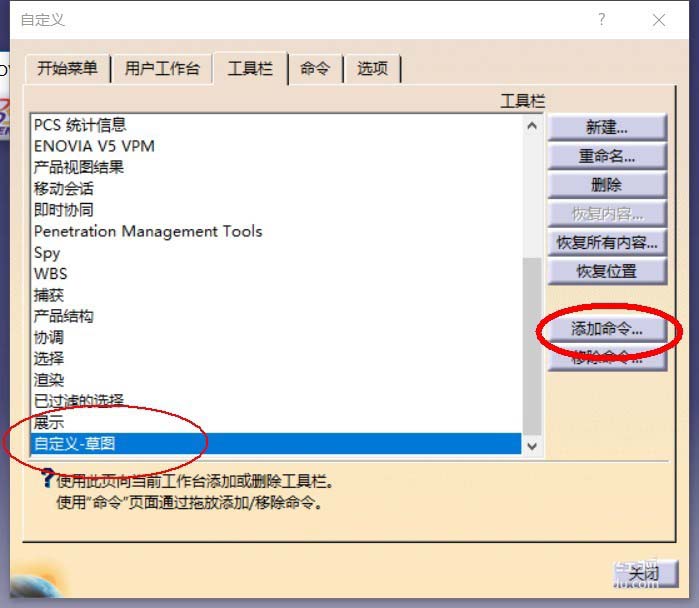Select '协调' toolbar entry

tap(276, 337)
